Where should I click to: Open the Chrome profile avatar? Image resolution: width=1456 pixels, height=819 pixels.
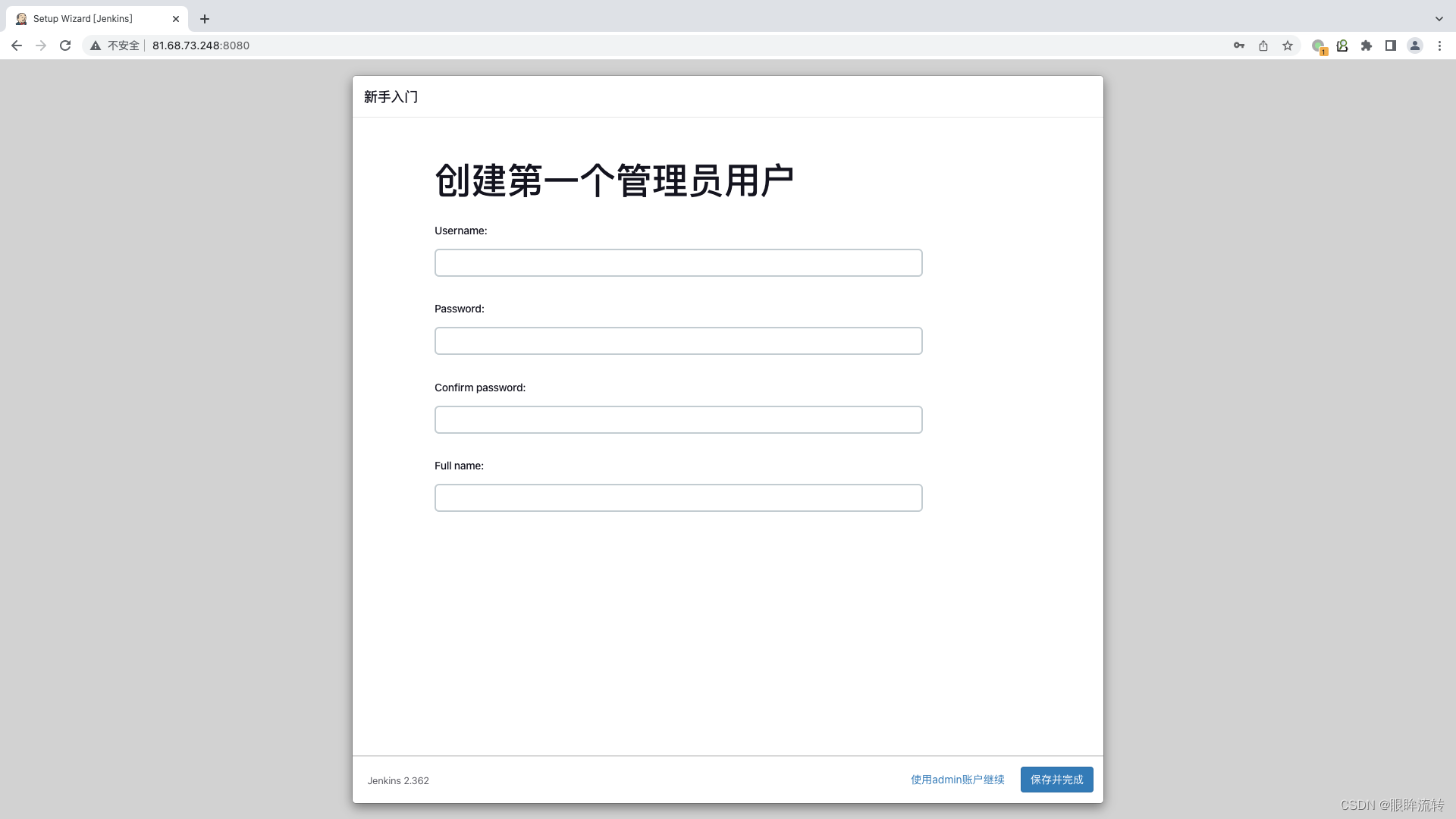[1415, 45]
